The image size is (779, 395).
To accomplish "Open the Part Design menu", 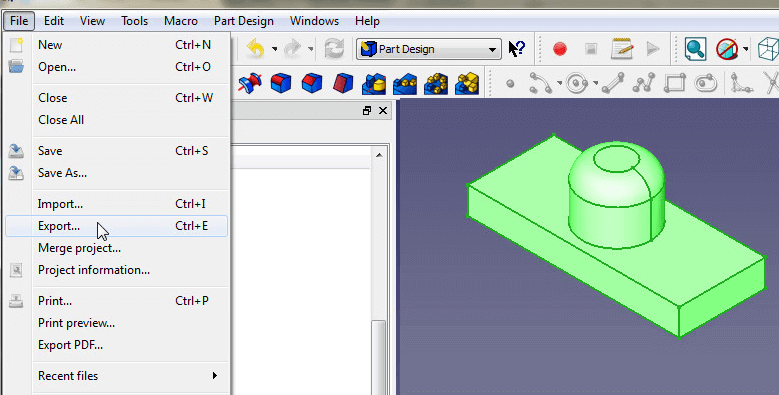I will coord(244,21).
